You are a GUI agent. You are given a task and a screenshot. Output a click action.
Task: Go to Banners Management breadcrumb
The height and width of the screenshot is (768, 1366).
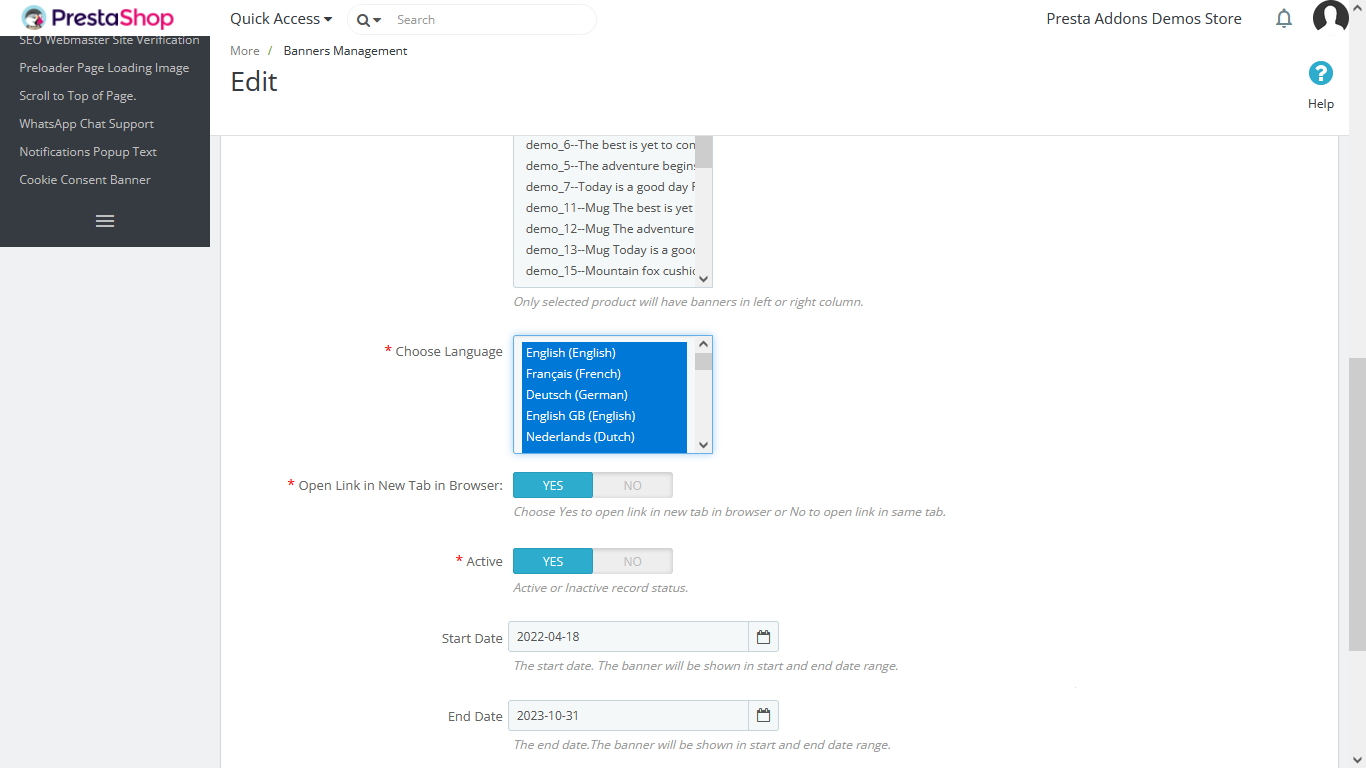point(345,51)
